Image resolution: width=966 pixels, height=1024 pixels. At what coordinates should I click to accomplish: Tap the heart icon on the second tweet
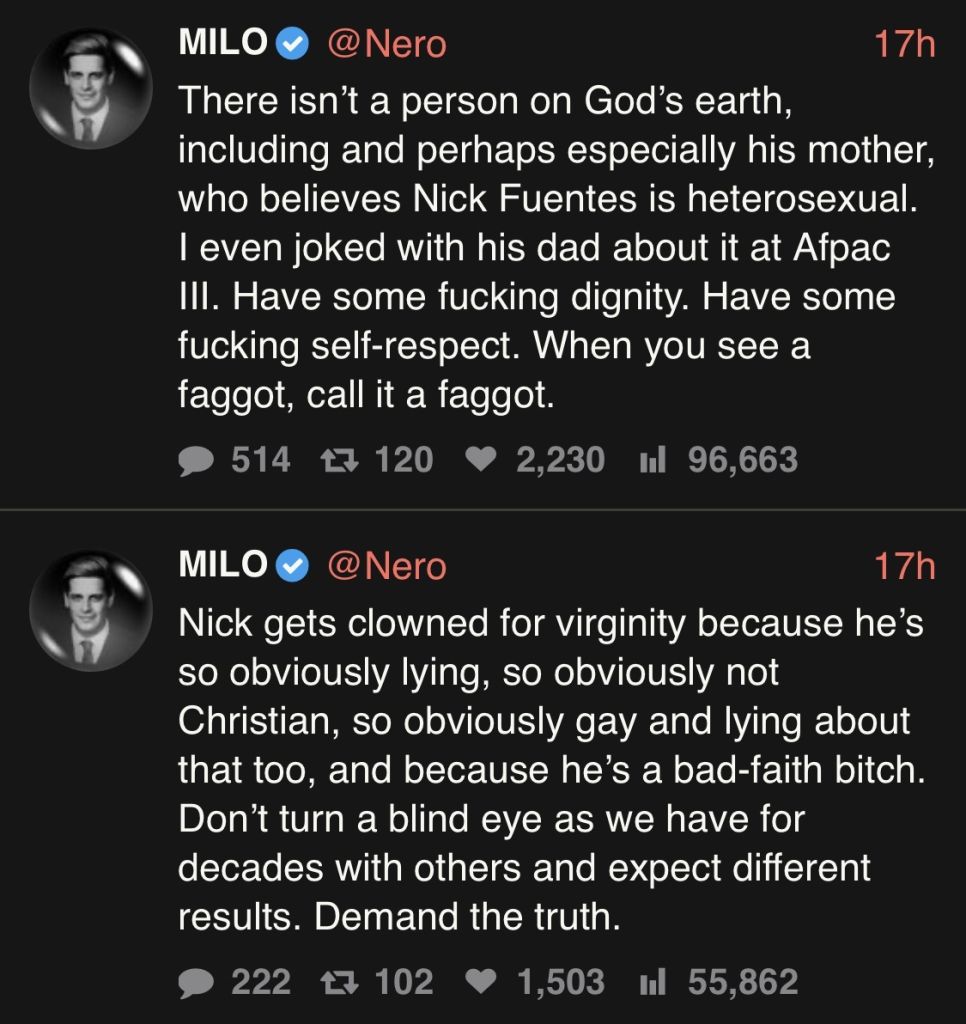coord(482,983)
